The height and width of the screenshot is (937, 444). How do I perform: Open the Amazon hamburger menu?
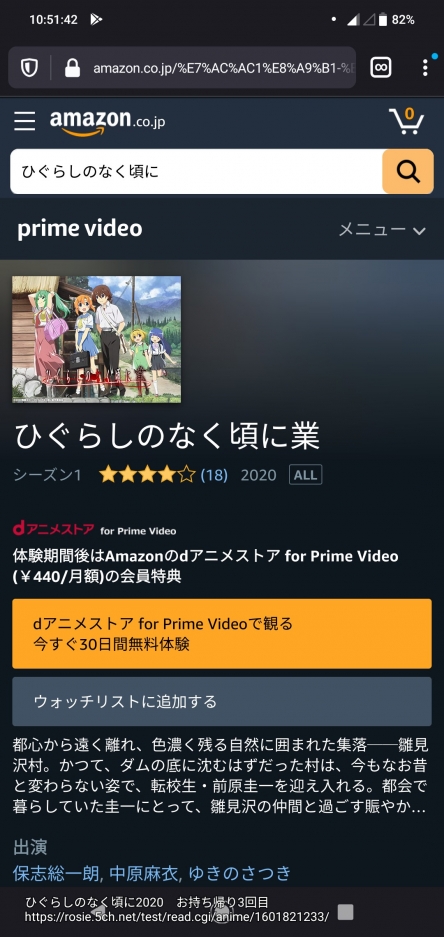[25, 120]
